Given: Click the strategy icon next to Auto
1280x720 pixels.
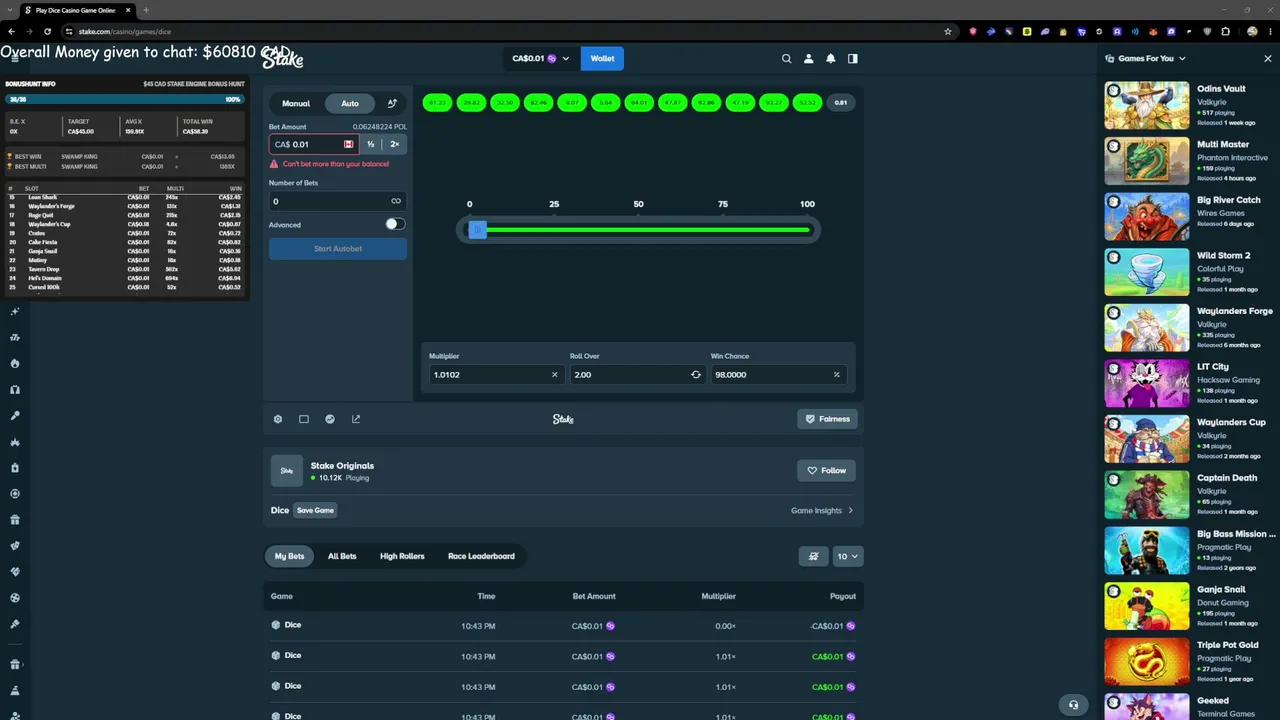Looking at the screenshot, I should [x=392, y=103].
